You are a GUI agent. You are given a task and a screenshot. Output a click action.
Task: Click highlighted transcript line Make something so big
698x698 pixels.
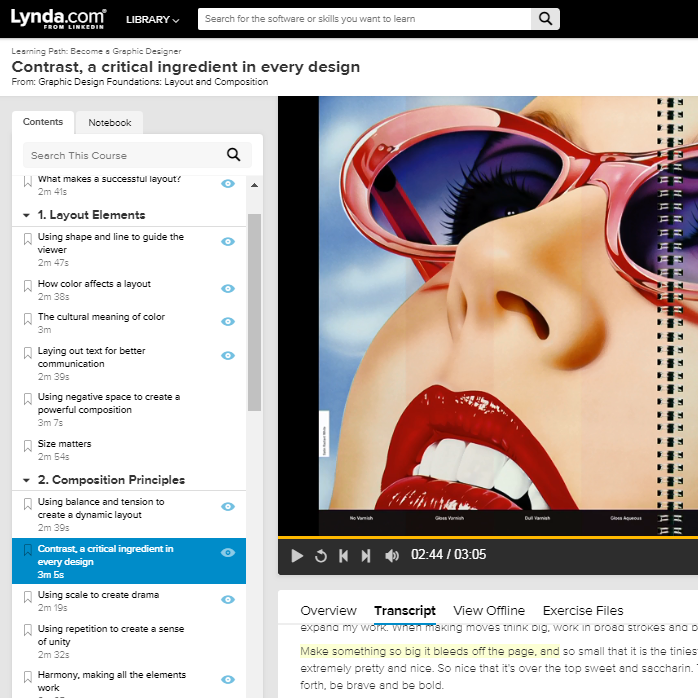pos(430,651)
